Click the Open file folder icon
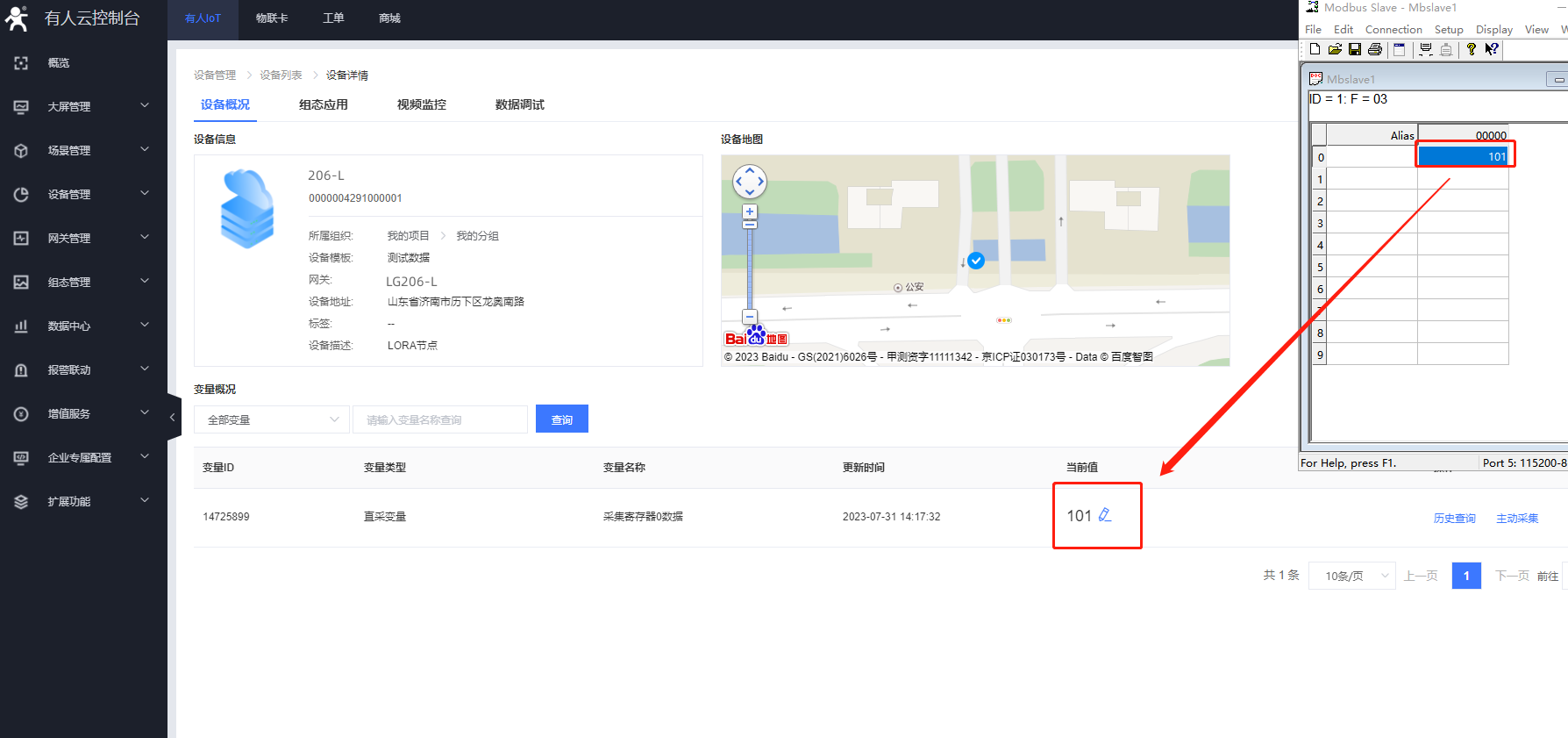1568x738 pixels. click(x=1335, y=49)
